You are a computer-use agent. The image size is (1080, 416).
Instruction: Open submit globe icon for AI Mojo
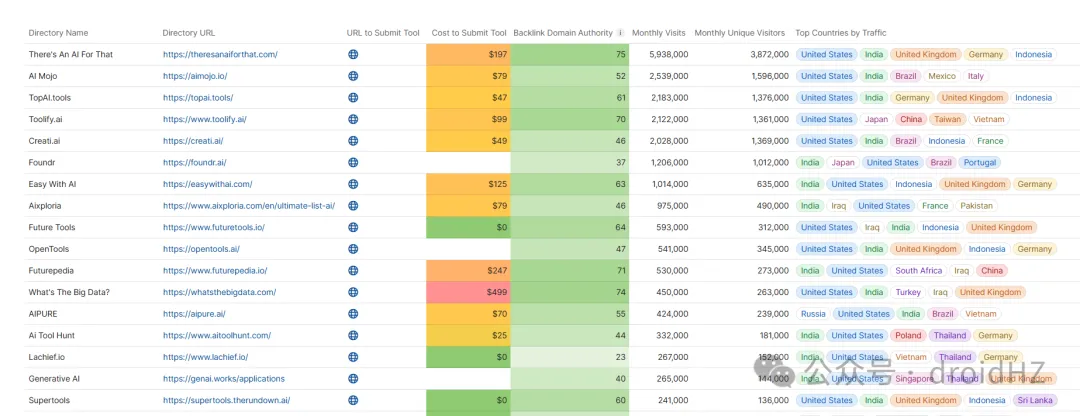(x=353, y=76)
